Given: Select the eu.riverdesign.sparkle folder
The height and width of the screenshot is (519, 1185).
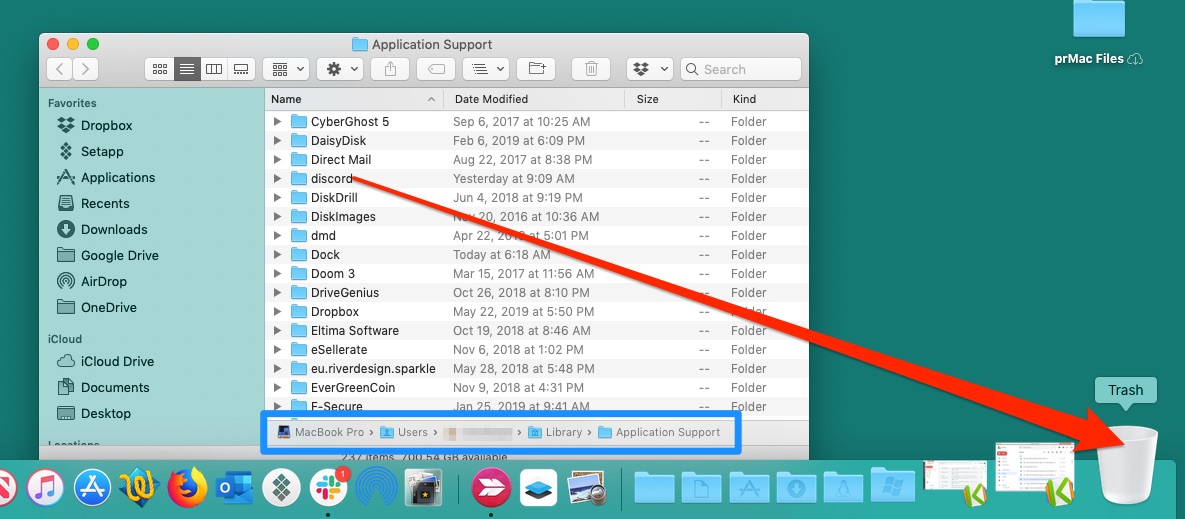Looking at the screenshot, I should pos(537,369).
